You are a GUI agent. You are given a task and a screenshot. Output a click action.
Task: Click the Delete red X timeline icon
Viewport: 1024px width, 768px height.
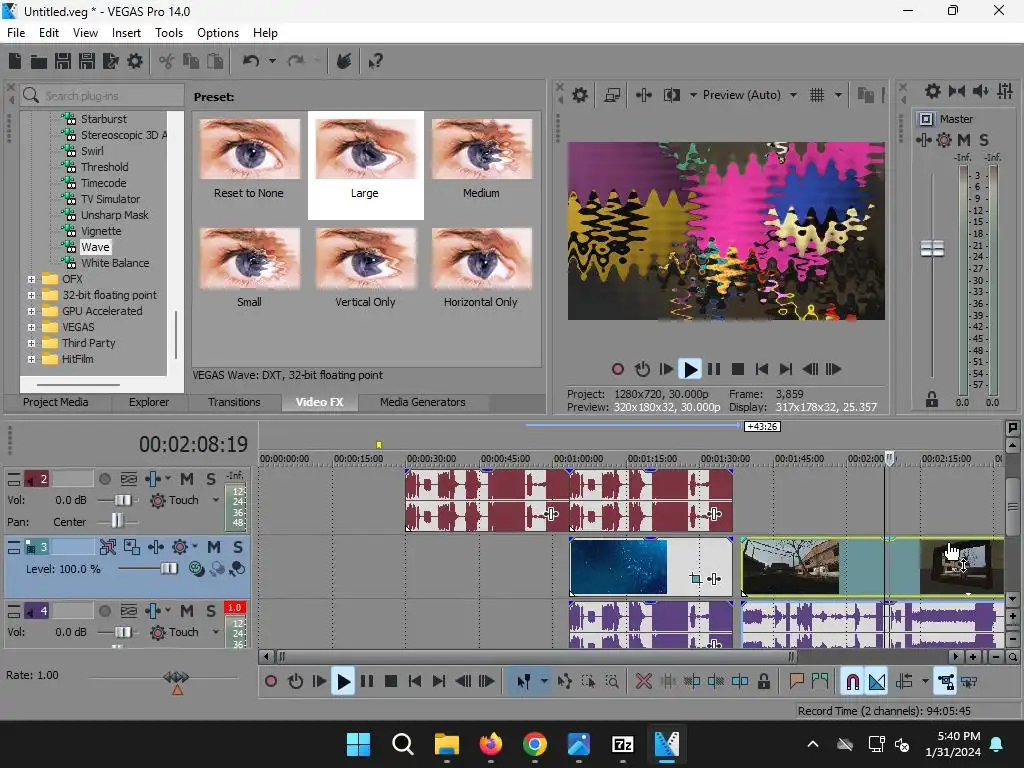[643, 682]
